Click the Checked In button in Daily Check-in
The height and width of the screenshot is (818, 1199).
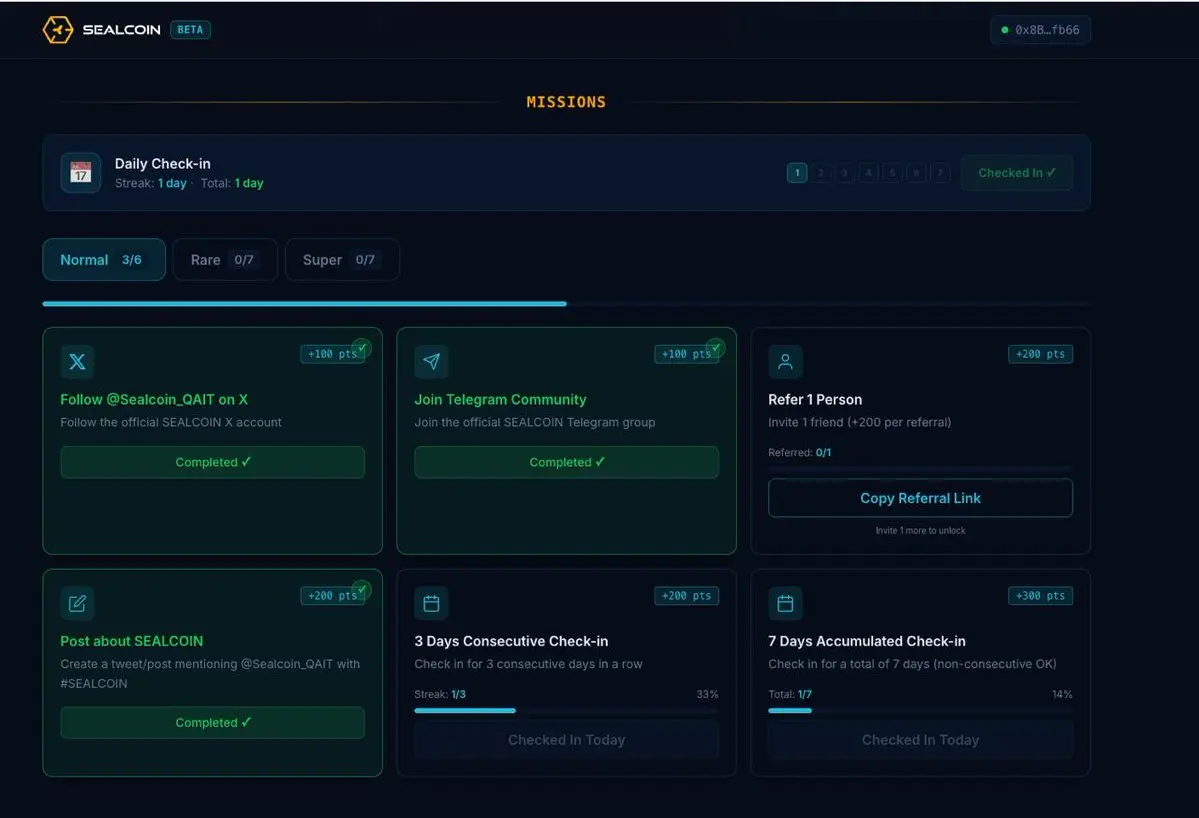[1017, 173]
